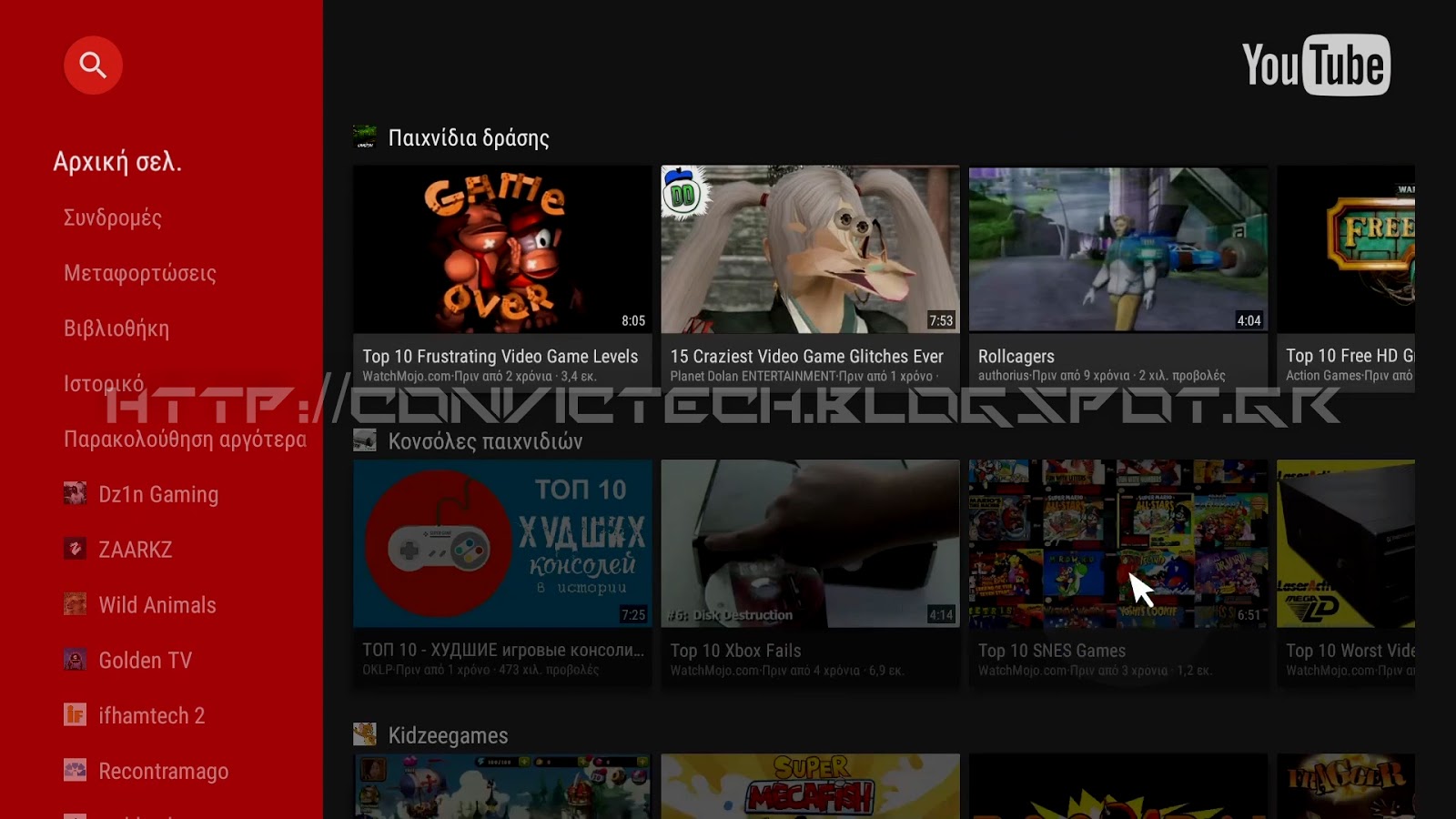Image resolution: width=1456 pixels, height=819 pixels.
Task: Open the Dz1n Gaming channel name
Action: 158,495
